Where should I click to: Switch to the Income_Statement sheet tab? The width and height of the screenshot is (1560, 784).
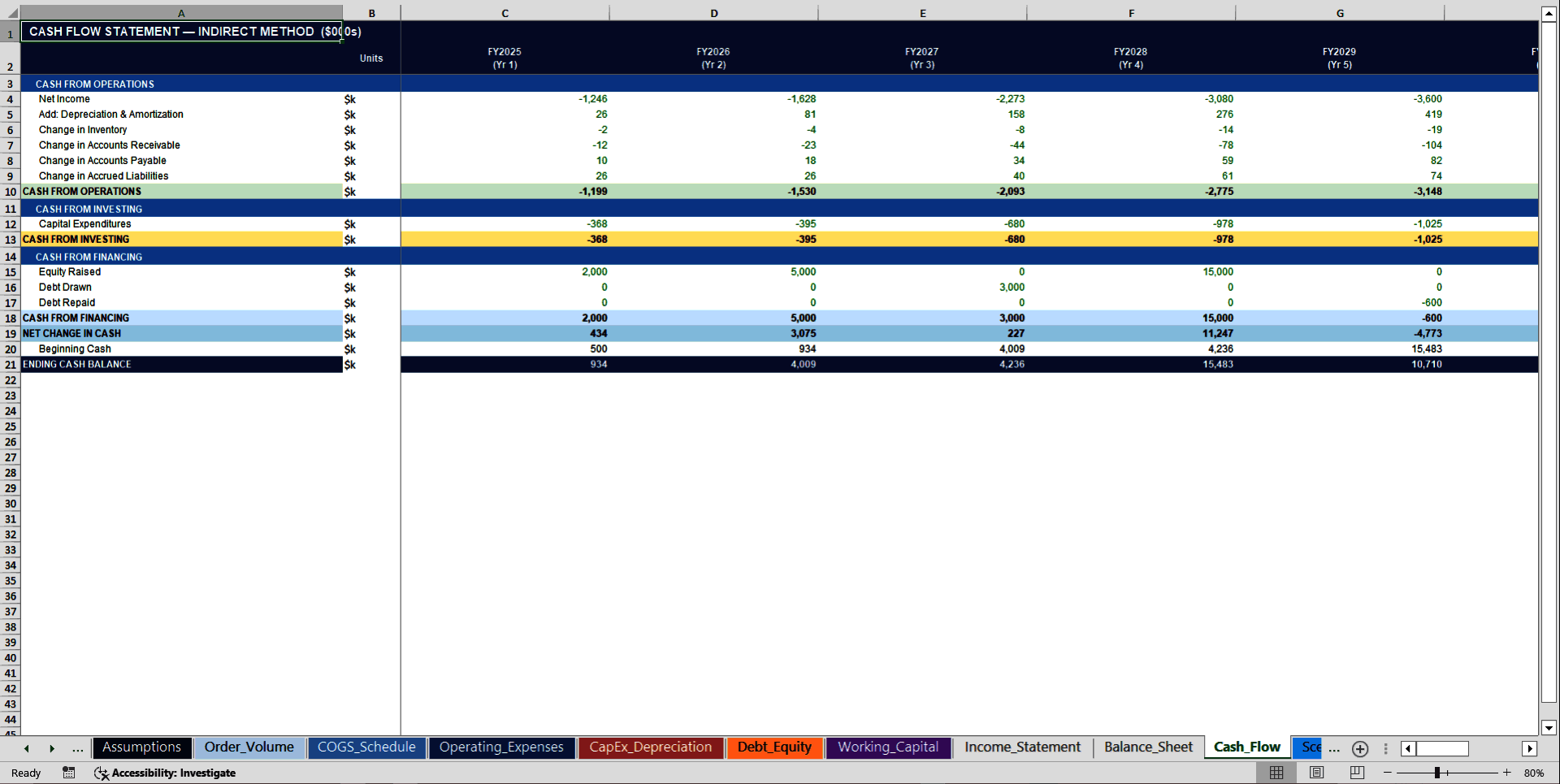(1021, 747)
